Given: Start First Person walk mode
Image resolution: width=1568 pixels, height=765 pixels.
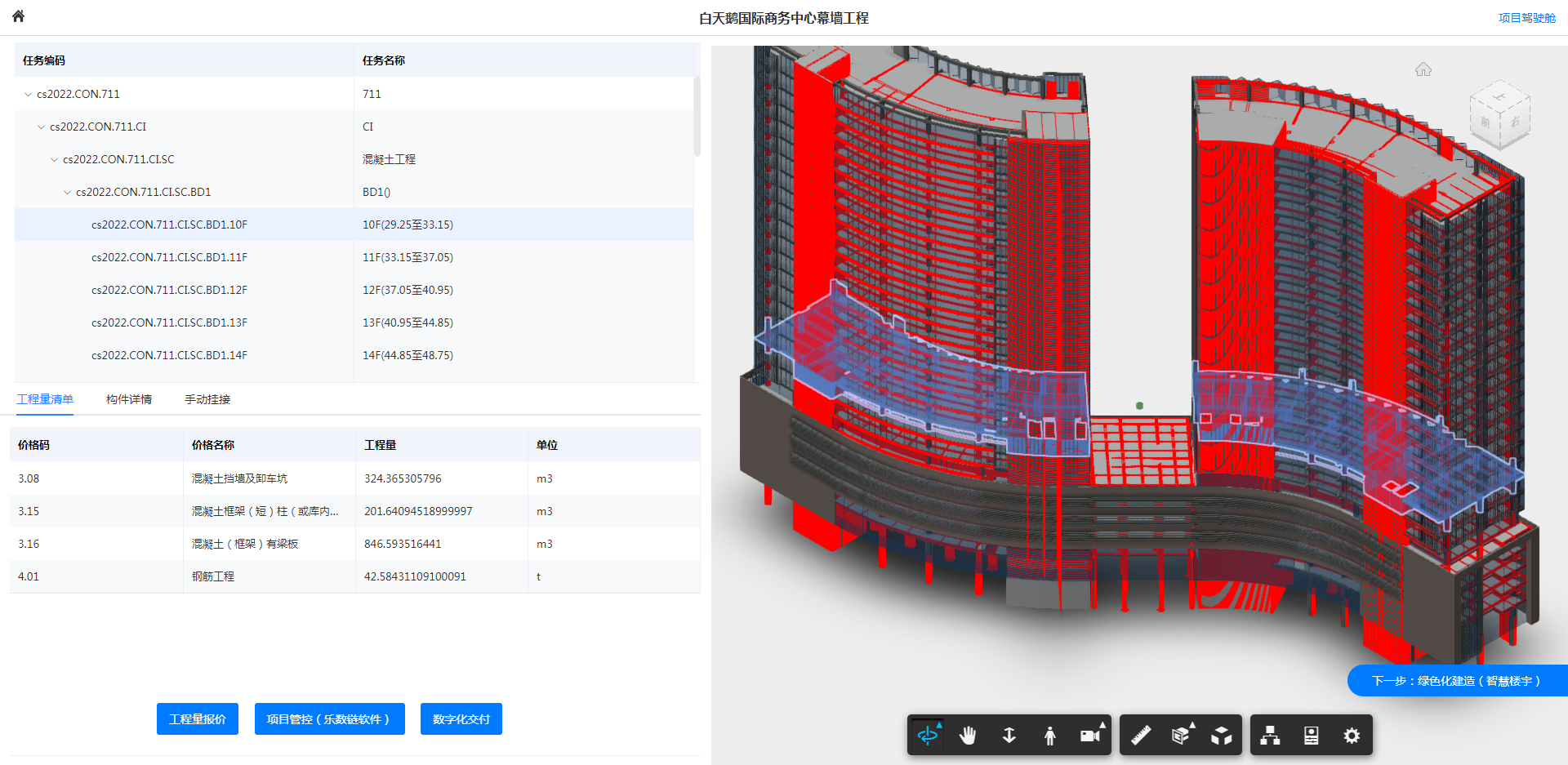Looking at the screenshot, I should coord(1049,736).
